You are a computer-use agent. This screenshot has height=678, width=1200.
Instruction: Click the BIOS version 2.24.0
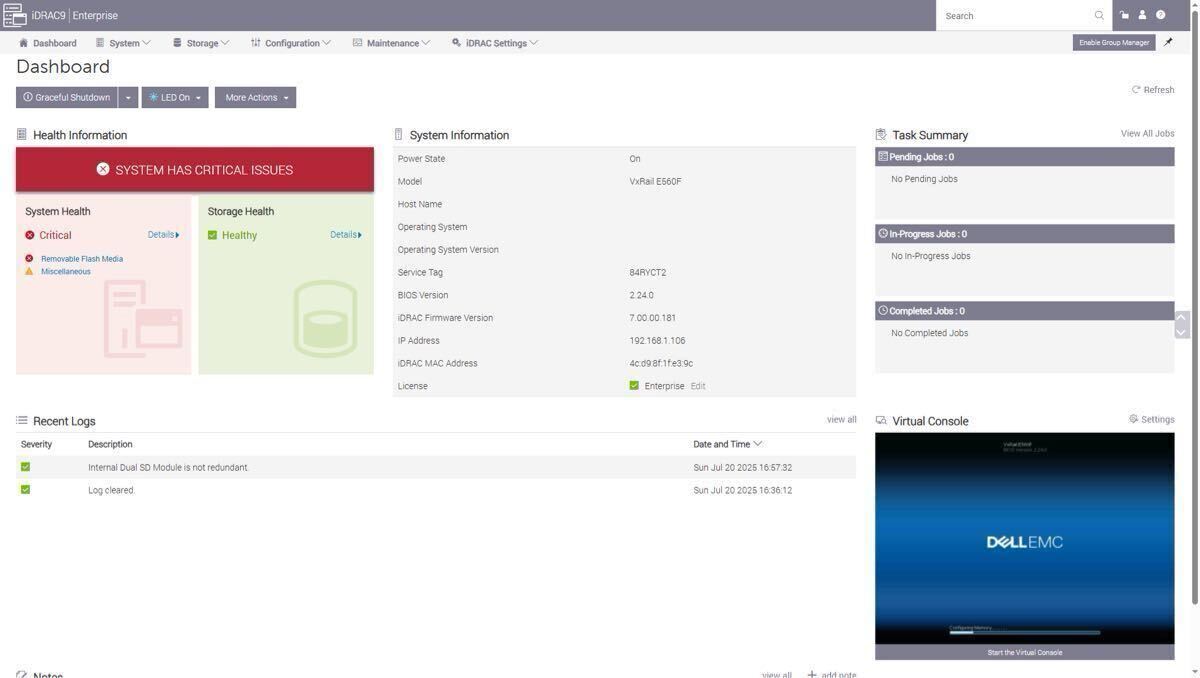coord(641,295)
